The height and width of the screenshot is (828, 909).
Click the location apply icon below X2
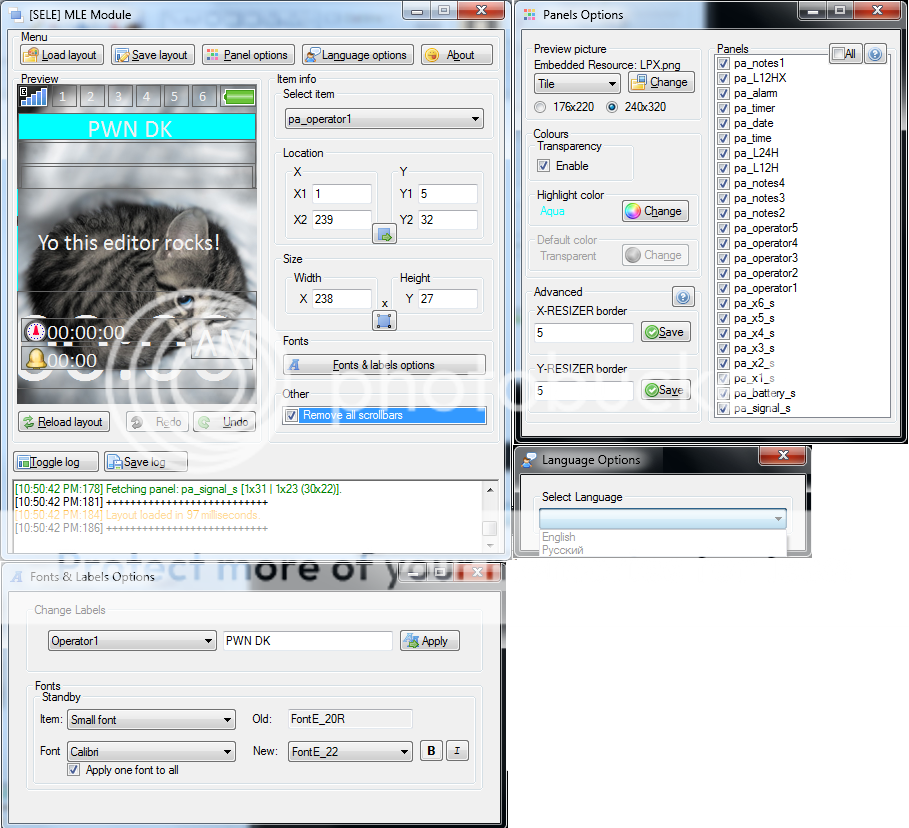coord(384,234)
